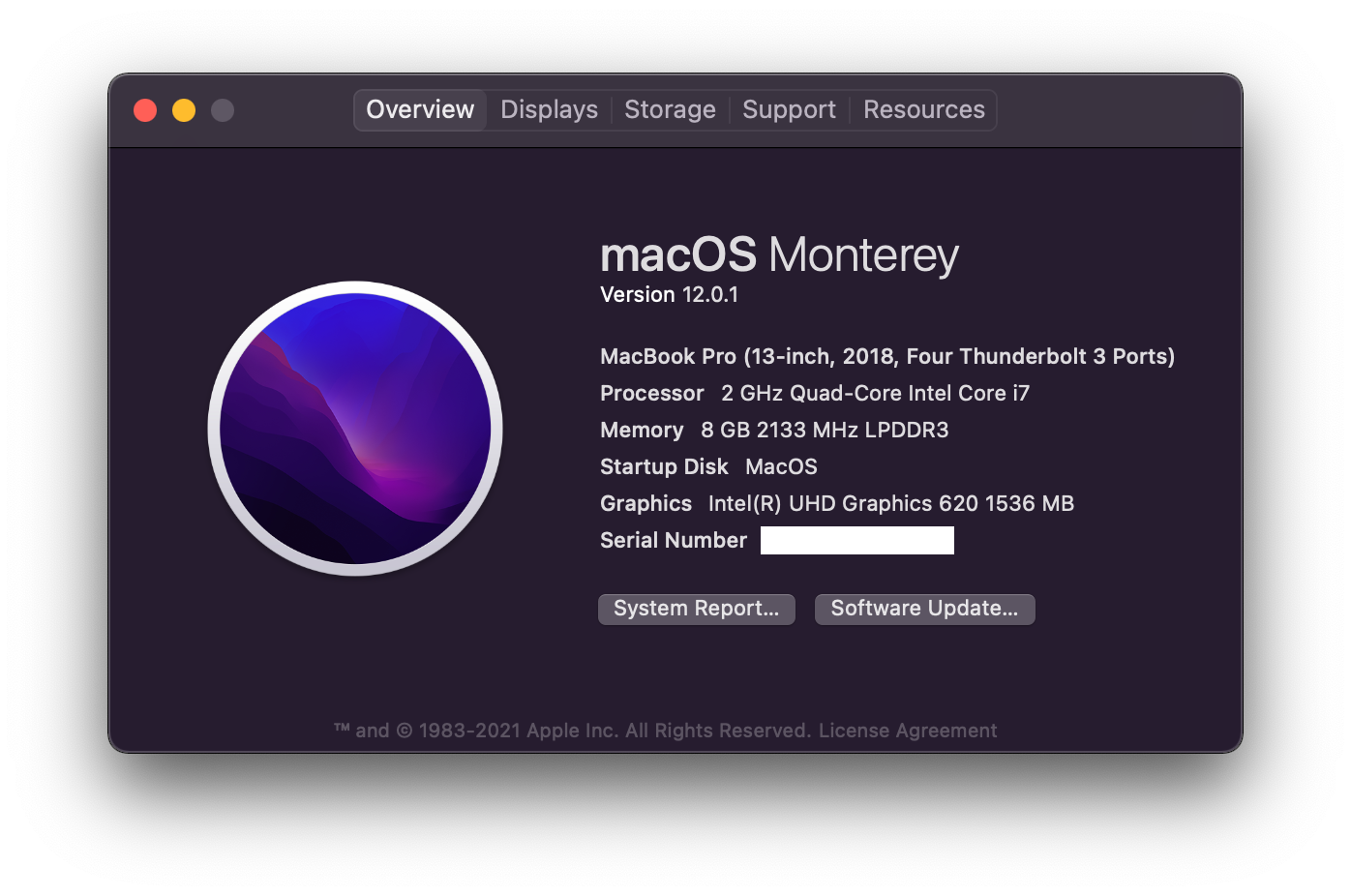
Task: Click the Memory label
Action: tap(642, 431)
